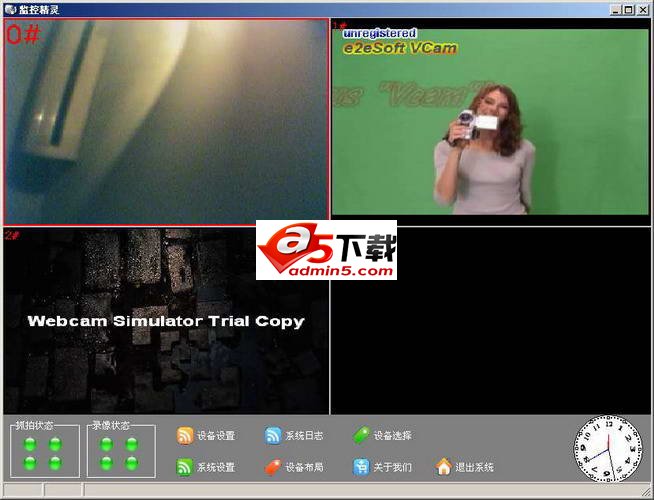Viewport: 654px width, 500px height.
Task: Open 设备设置 via its orange feed icon
Action: pos(185,435)
